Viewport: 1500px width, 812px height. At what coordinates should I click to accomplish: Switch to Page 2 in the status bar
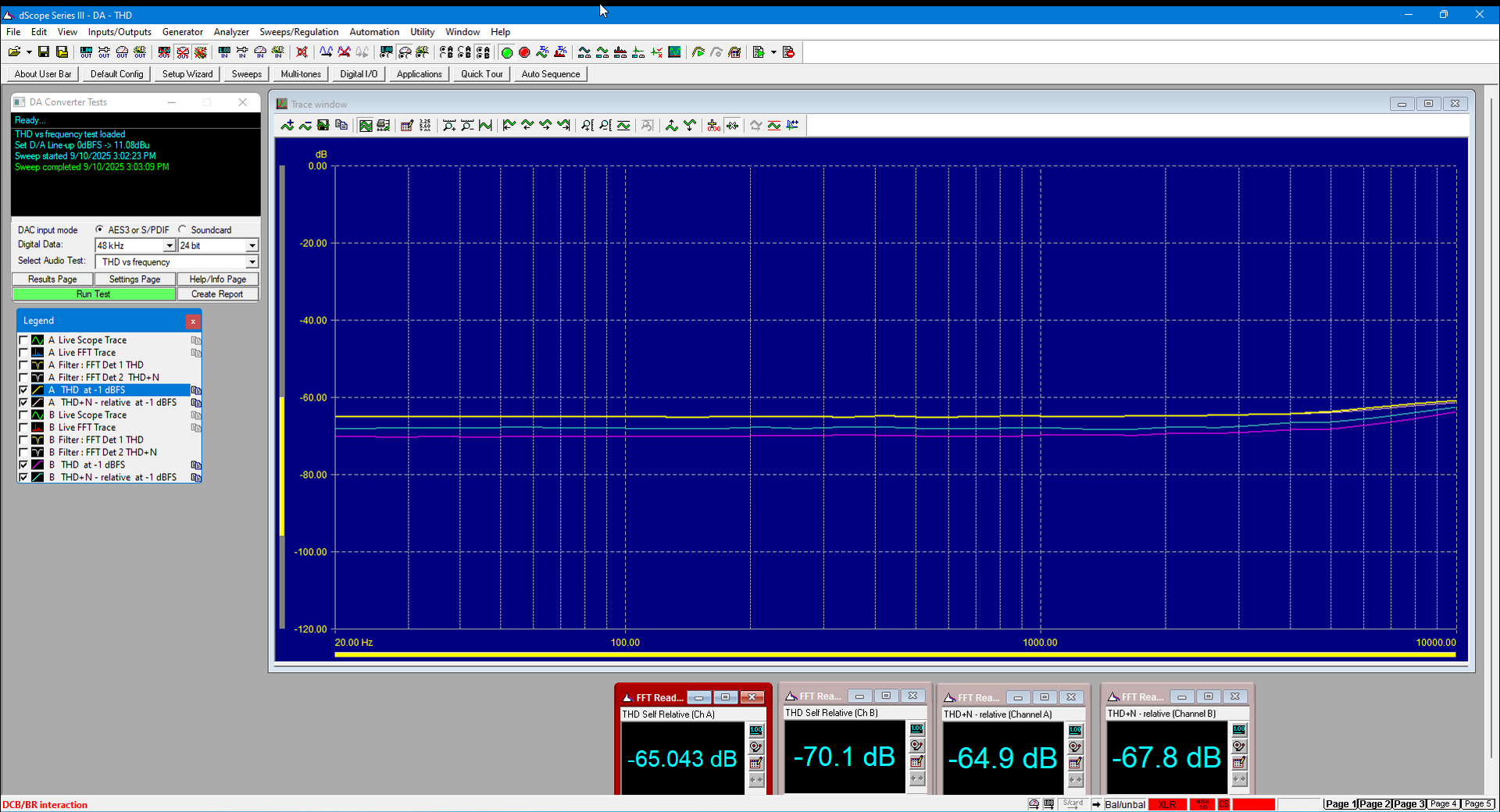[1375, 804]
